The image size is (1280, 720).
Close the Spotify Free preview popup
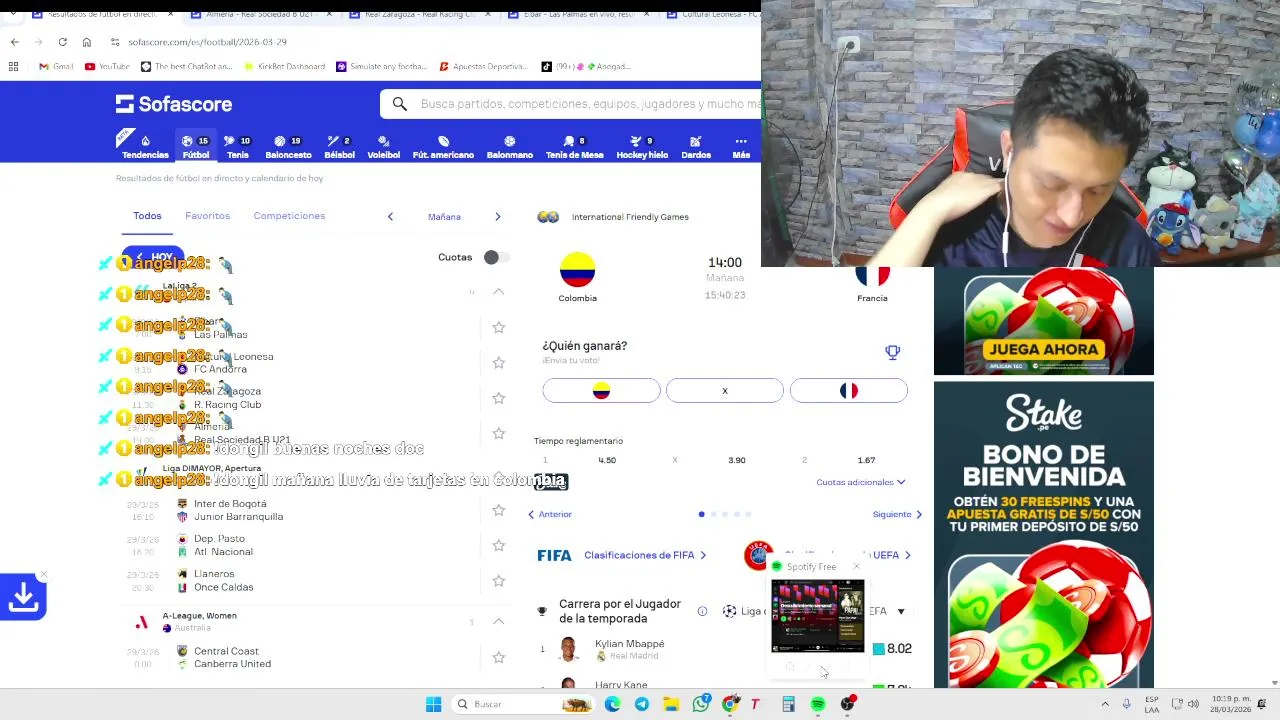(x=856, y=567)
